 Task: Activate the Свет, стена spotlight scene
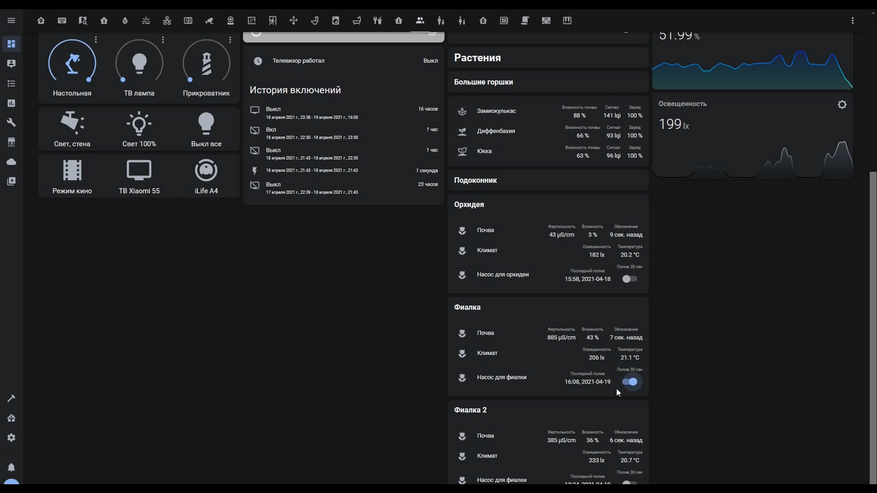click(72, 123)
